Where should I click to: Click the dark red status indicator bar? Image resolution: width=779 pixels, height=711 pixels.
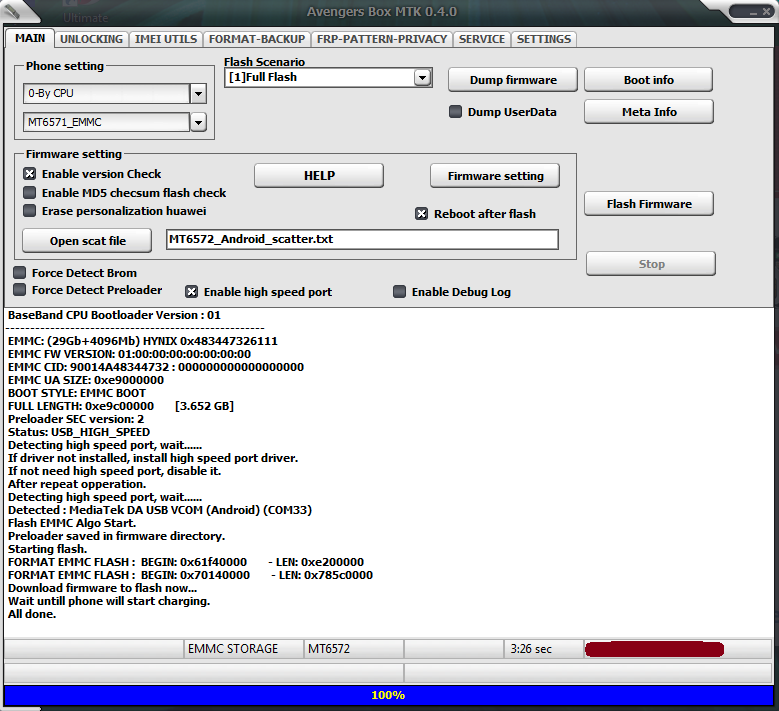(654, 649)
